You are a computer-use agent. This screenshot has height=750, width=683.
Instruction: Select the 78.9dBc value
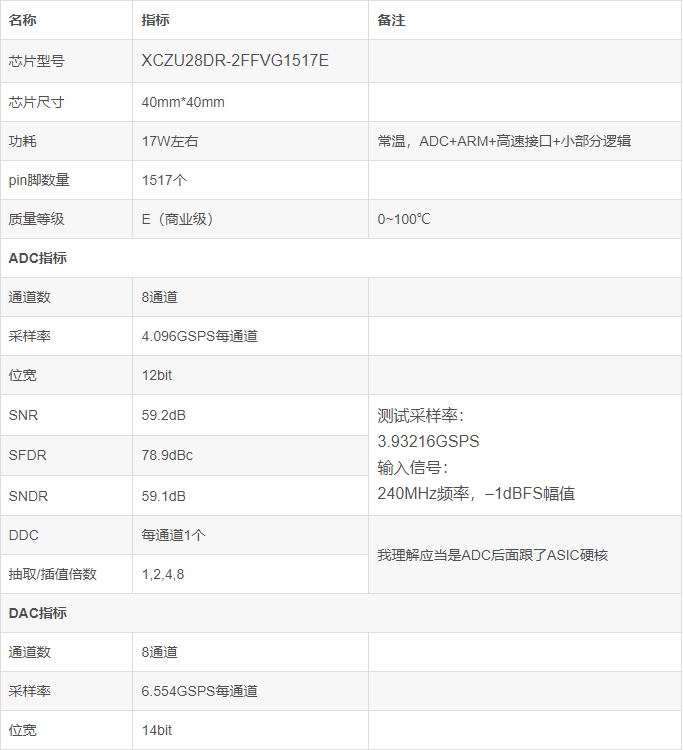point(167,455)
